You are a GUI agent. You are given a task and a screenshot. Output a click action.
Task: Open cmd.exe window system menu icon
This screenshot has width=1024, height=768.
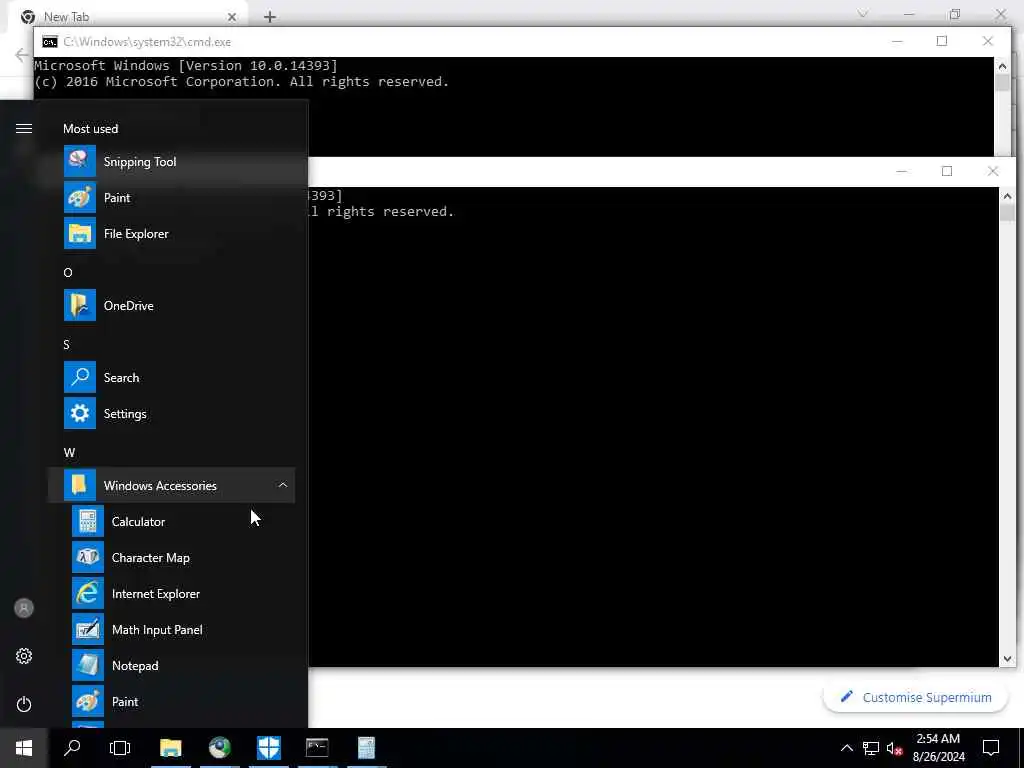tap(50, 42)
